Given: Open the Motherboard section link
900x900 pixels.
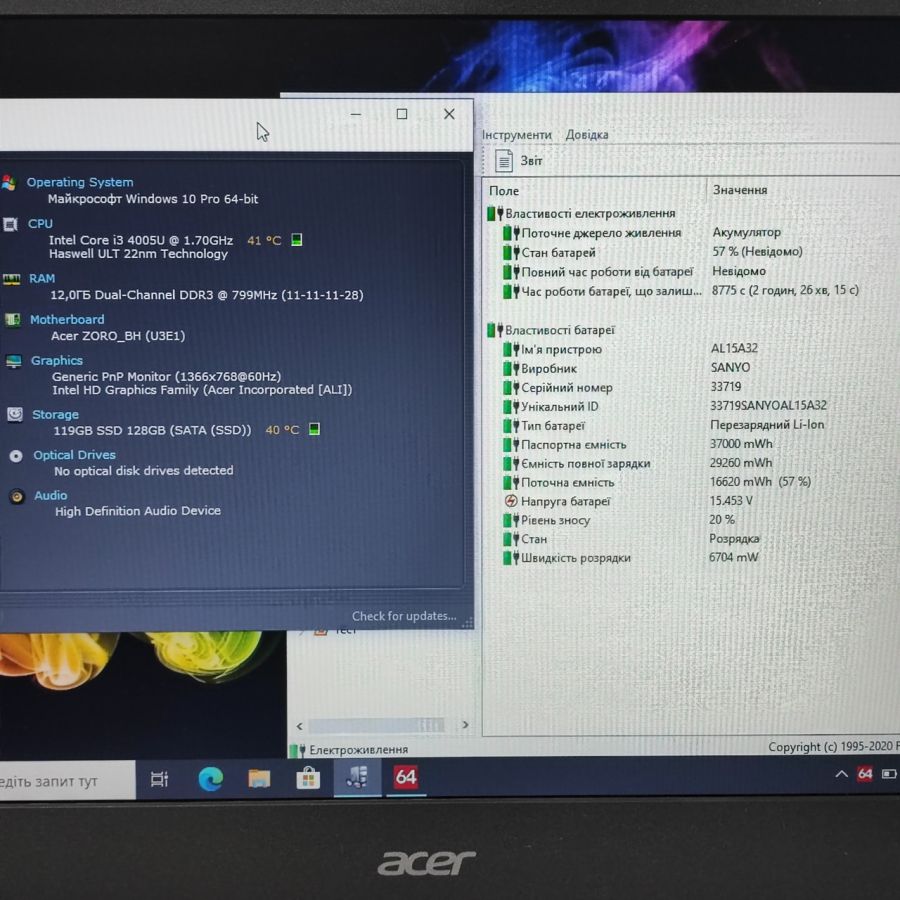Looking at the screenshot, I should (x=67, y=319).
